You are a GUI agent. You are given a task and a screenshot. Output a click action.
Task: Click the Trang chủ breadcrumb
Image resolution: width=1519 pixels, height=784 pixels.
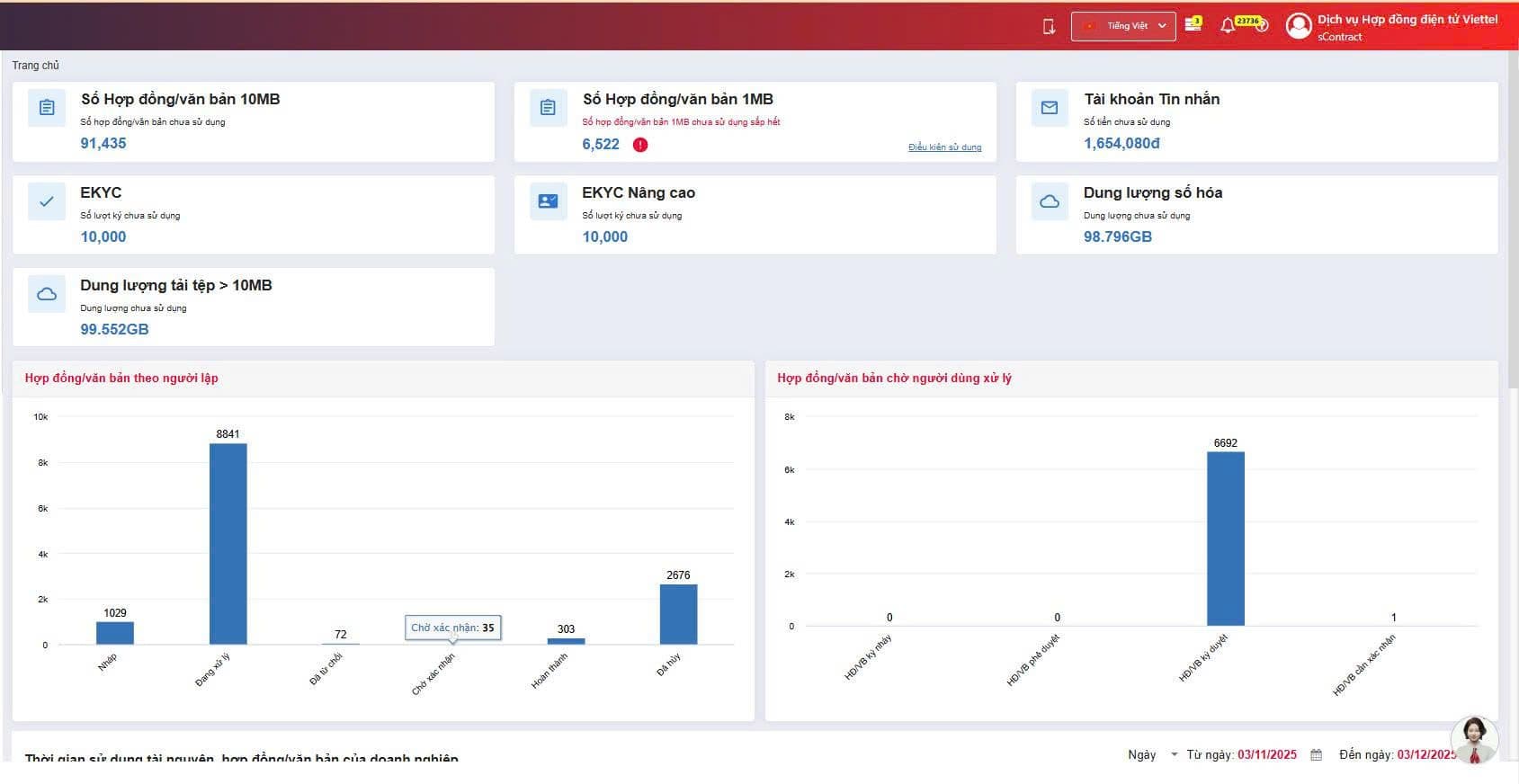coord(36,66)
